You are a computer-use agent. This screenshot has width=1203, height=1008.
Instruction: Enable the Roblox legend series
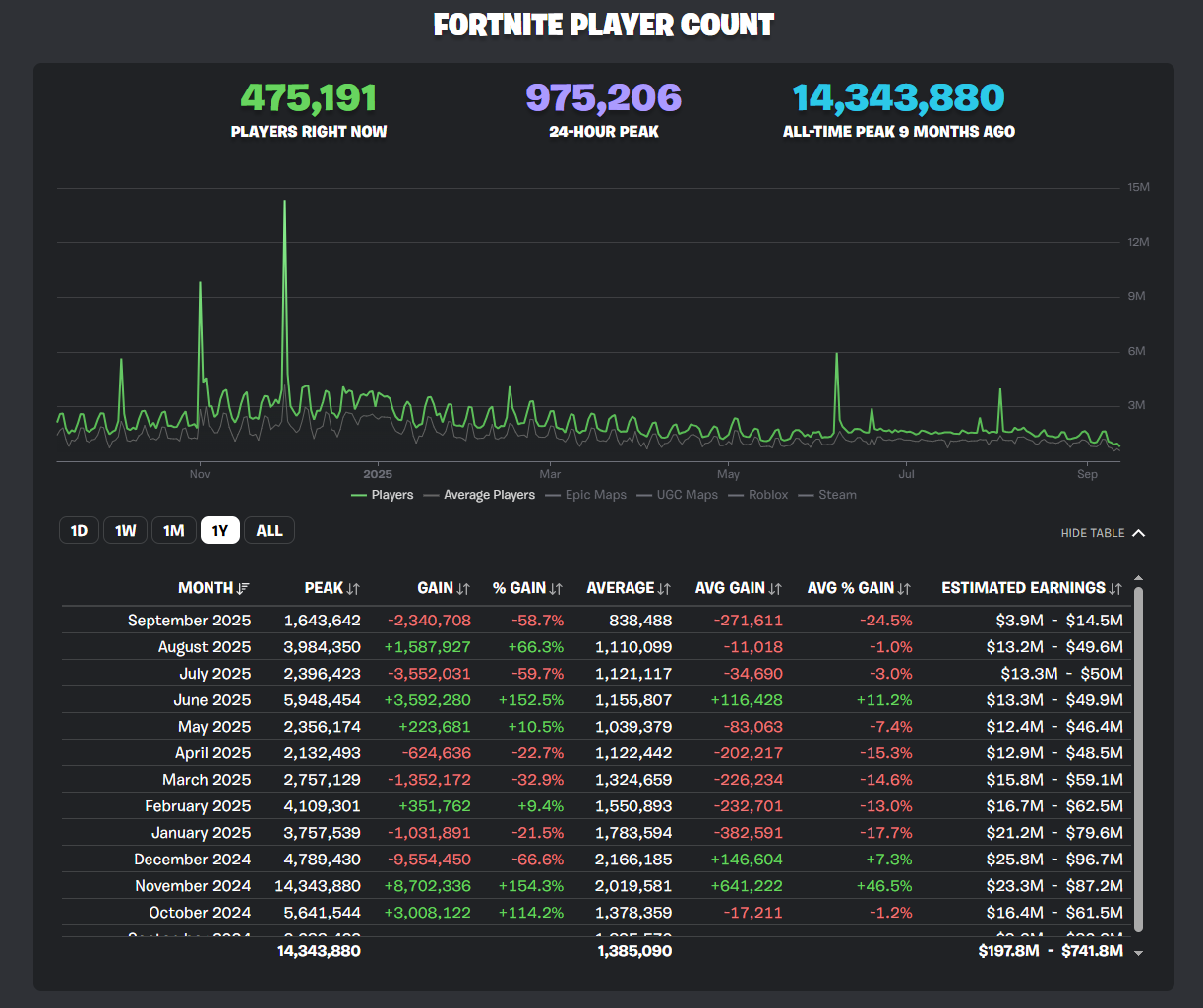click(758, 495)
